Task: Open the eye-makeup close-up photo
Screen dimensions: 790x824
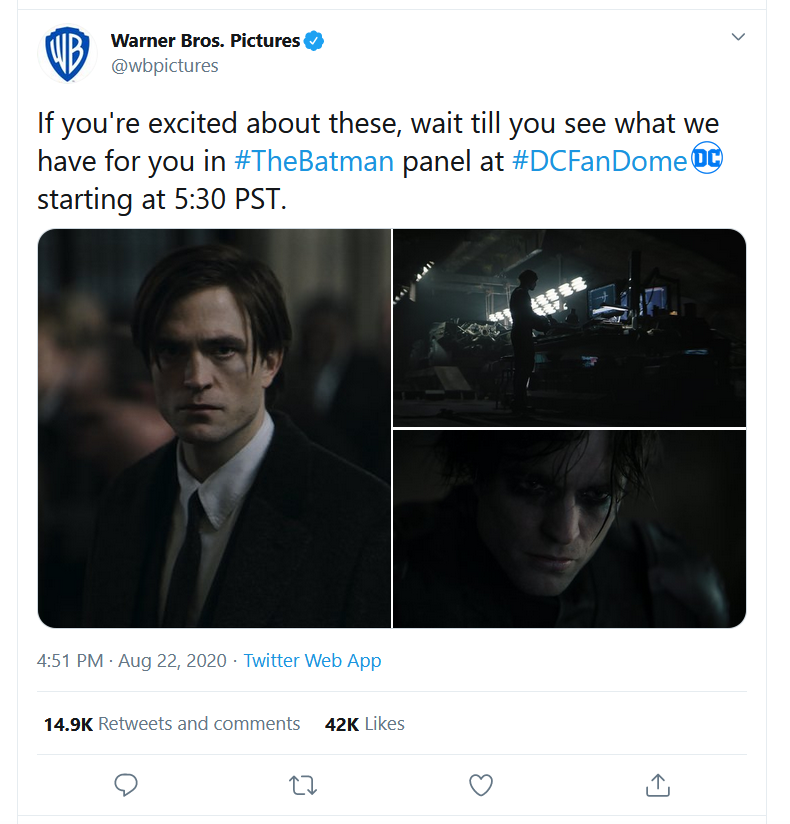Action: click(569, 529)
